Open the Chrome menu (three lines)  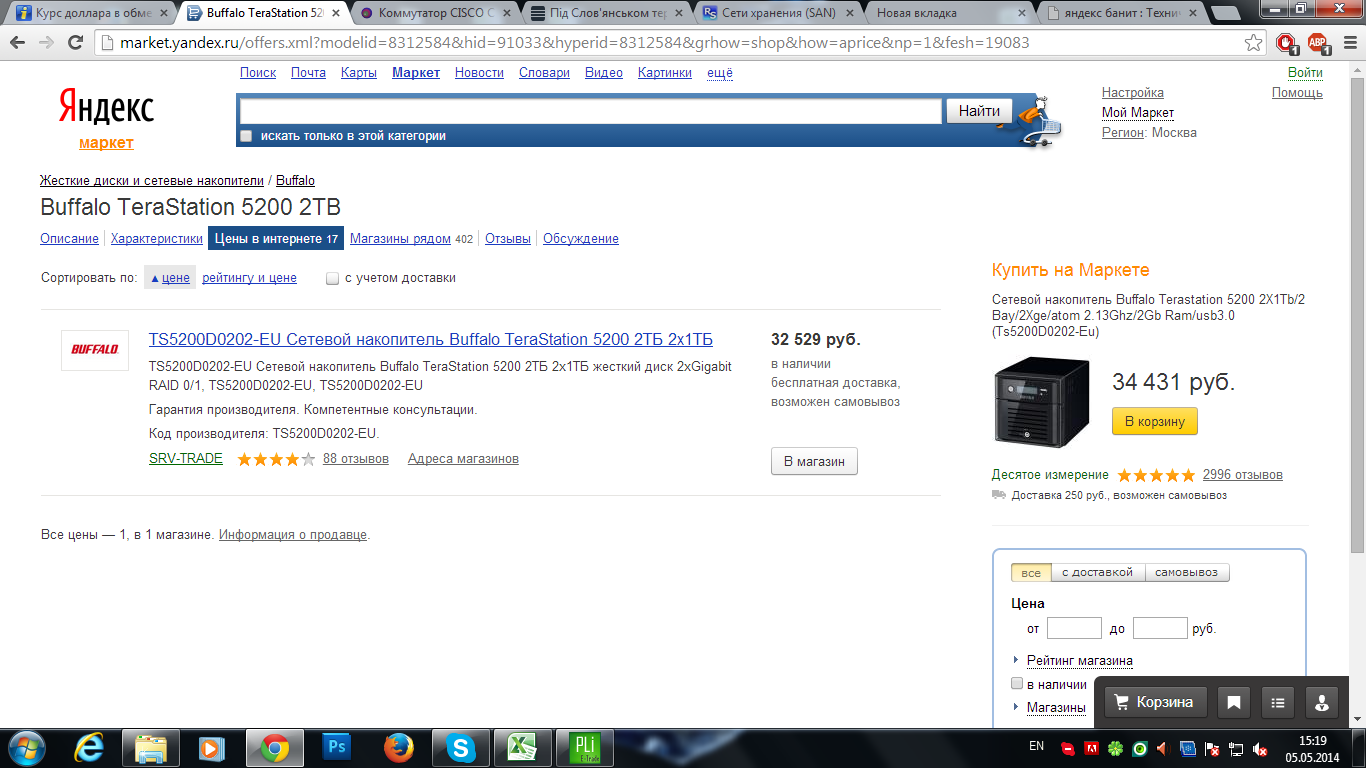point(1348,43)
